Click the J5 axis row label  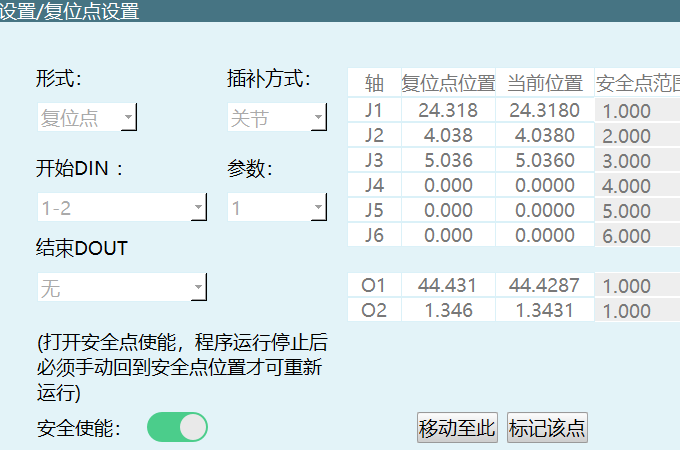point(374,210)
